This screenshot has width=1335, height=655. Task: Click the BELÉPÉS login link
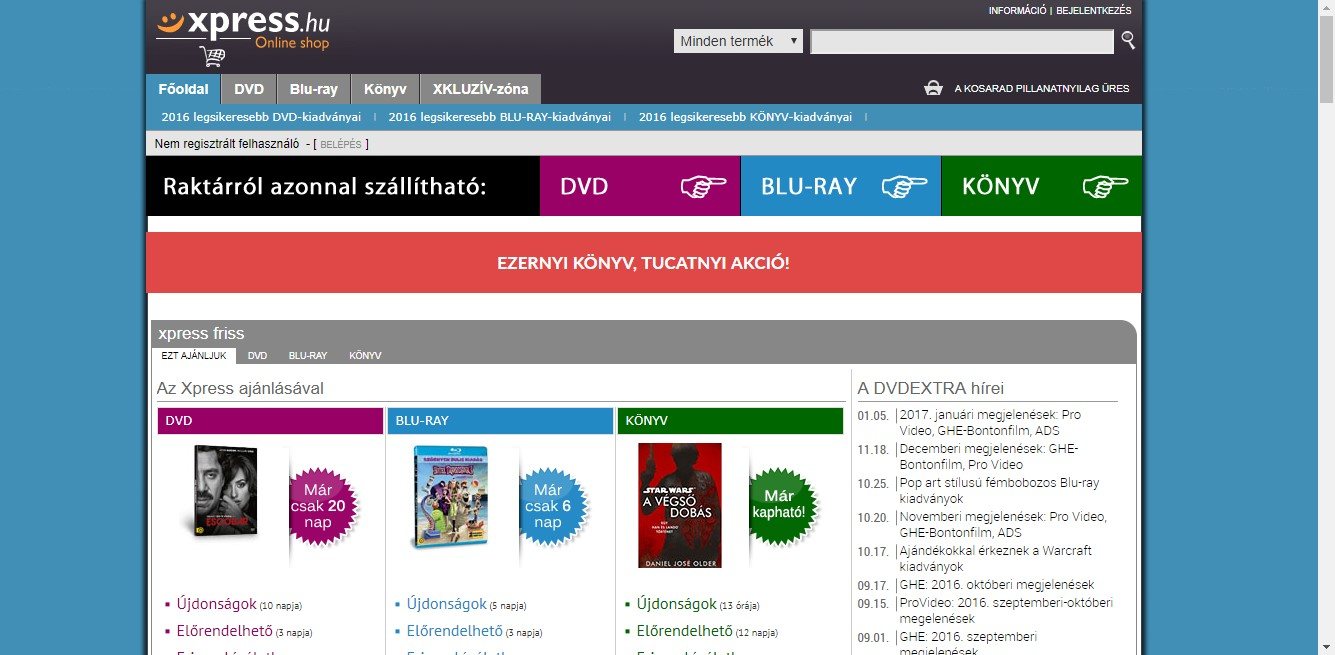(x=341, y=145)
